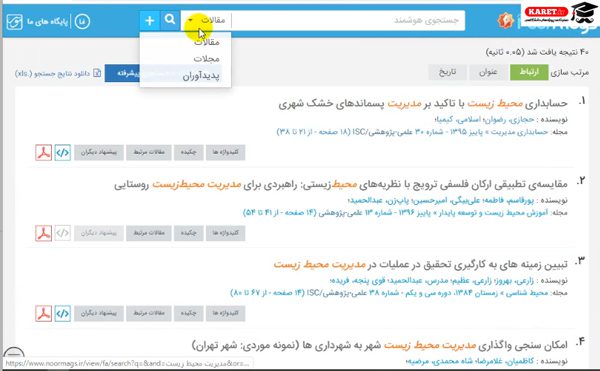Open code view icon of third article
This screenshot has height=371, width=600.
pos(62,313)
